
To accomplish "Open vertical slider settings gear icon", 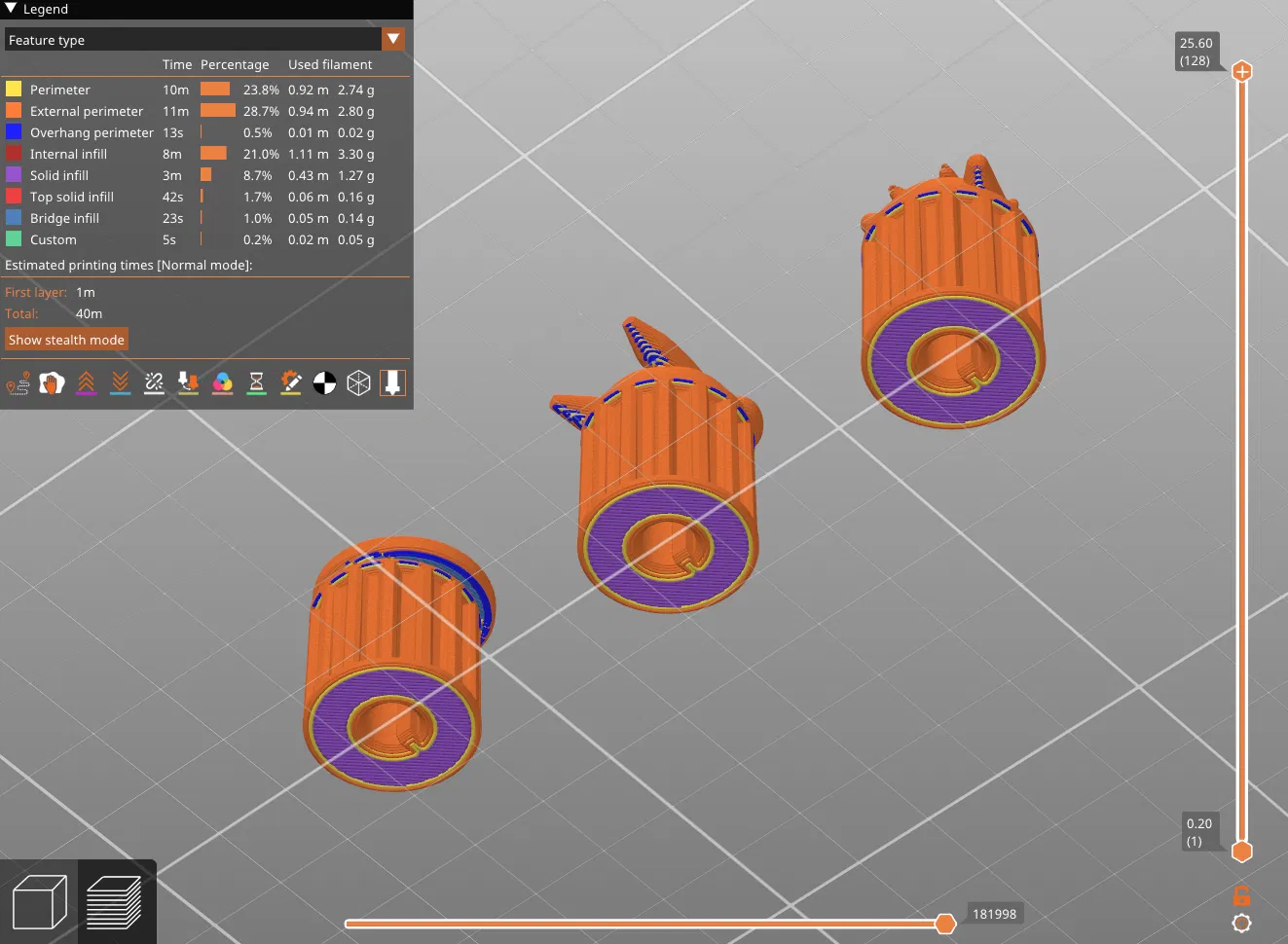I will [1241, 924].
